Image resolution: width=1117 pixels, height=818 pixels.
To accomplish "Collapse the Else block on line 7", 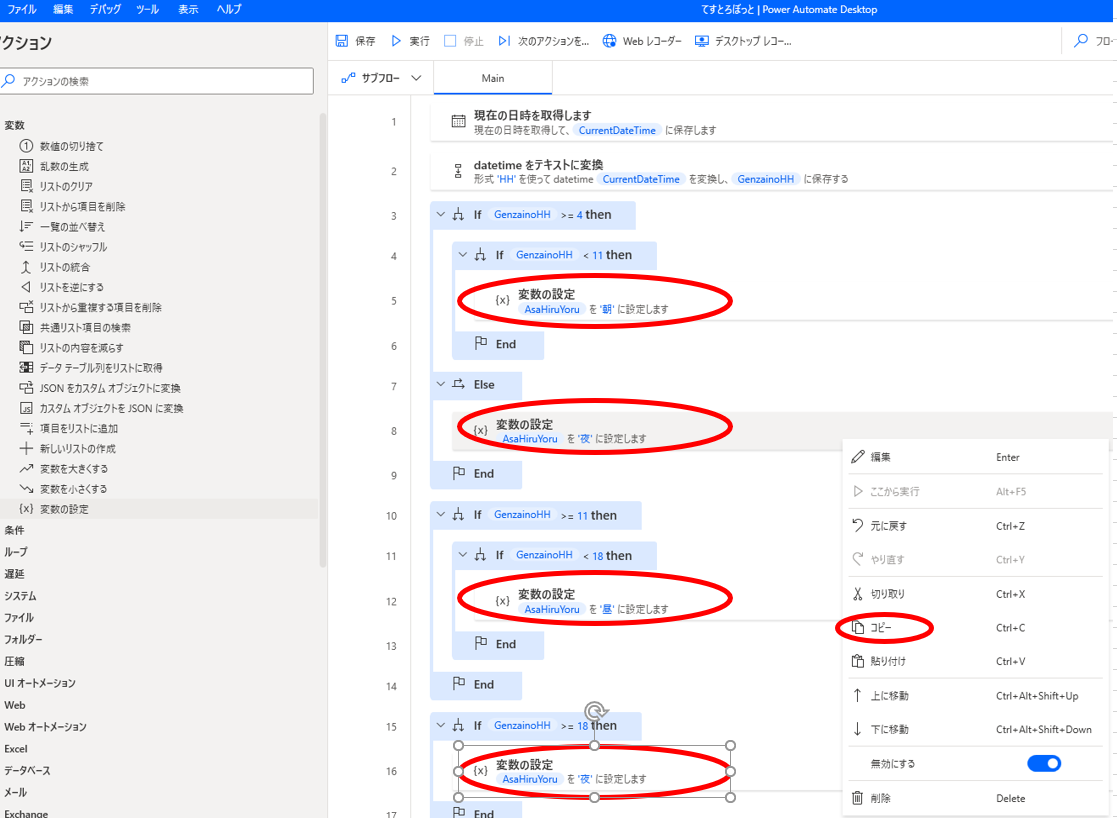I will pyautogui.click(x=441, y=384).
